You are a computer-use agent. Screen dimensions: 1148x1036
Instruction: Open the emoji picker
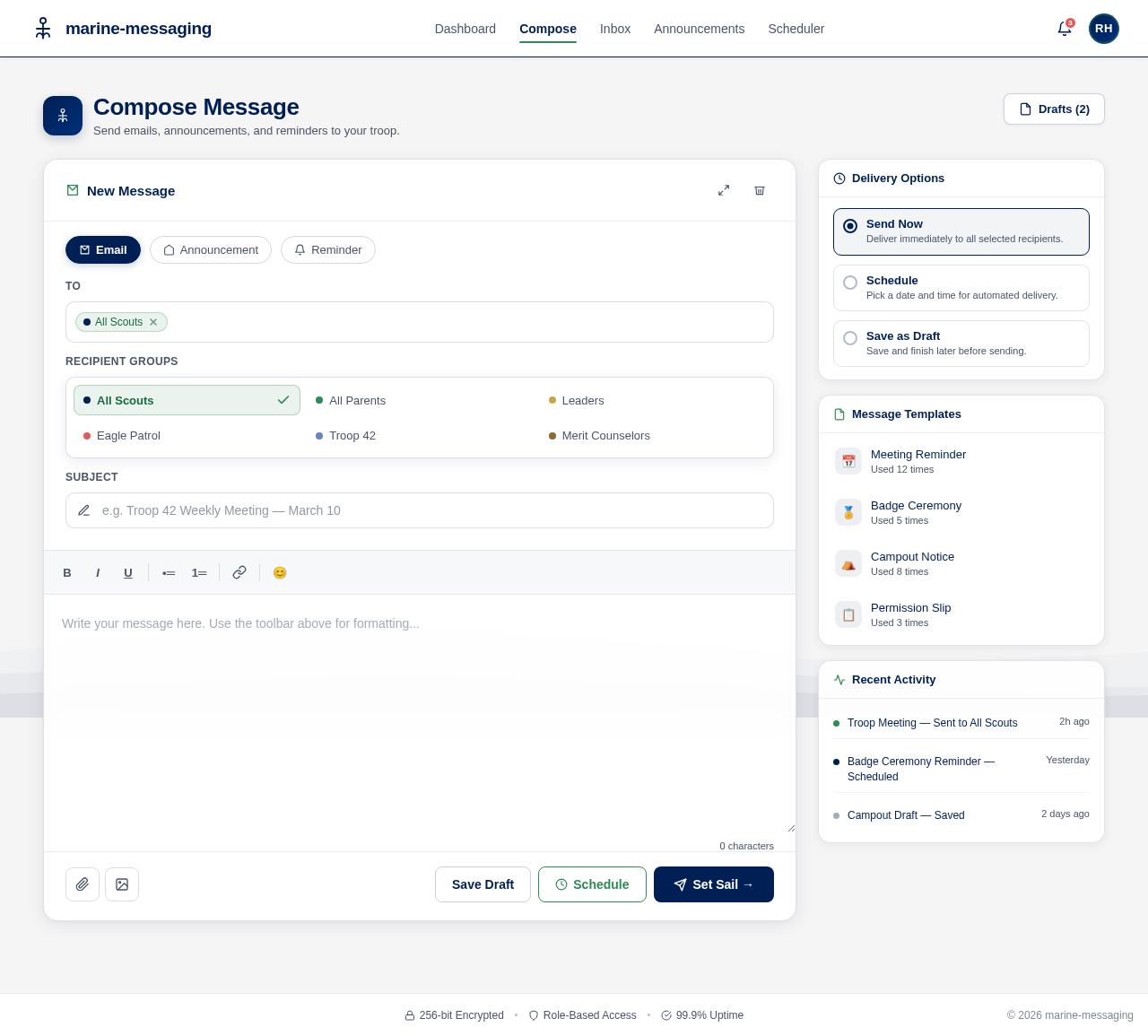pyautogui.click(x=279, y=572)
